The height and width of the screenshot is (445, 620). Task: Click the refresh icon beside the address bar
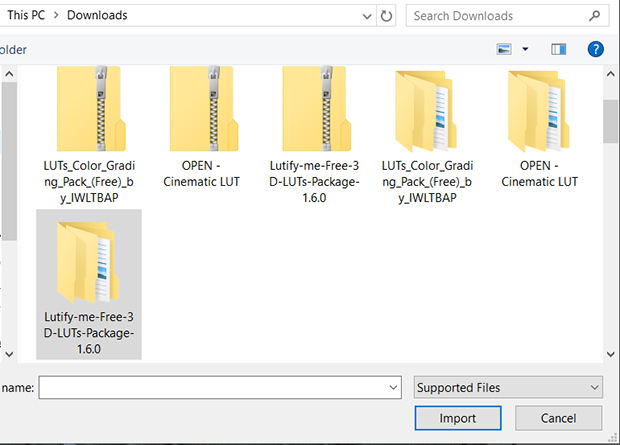(386, 16)
